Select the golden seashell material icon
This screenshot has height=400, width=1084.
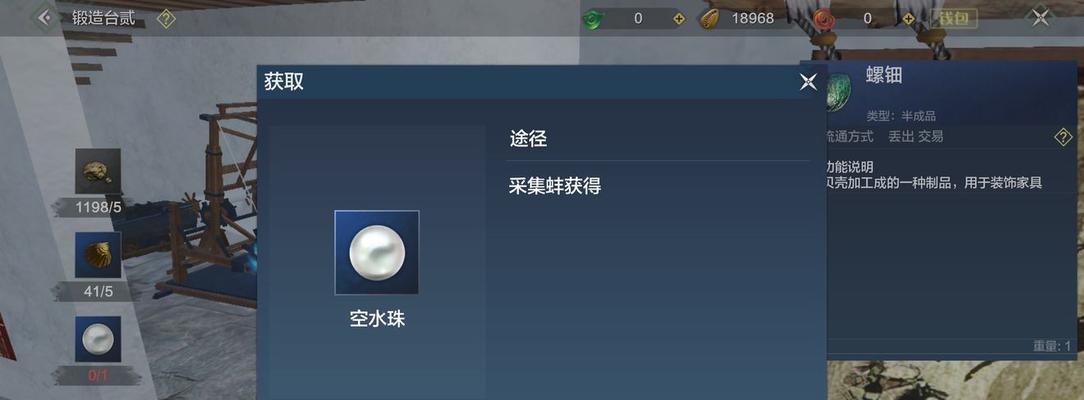[97, 255]
